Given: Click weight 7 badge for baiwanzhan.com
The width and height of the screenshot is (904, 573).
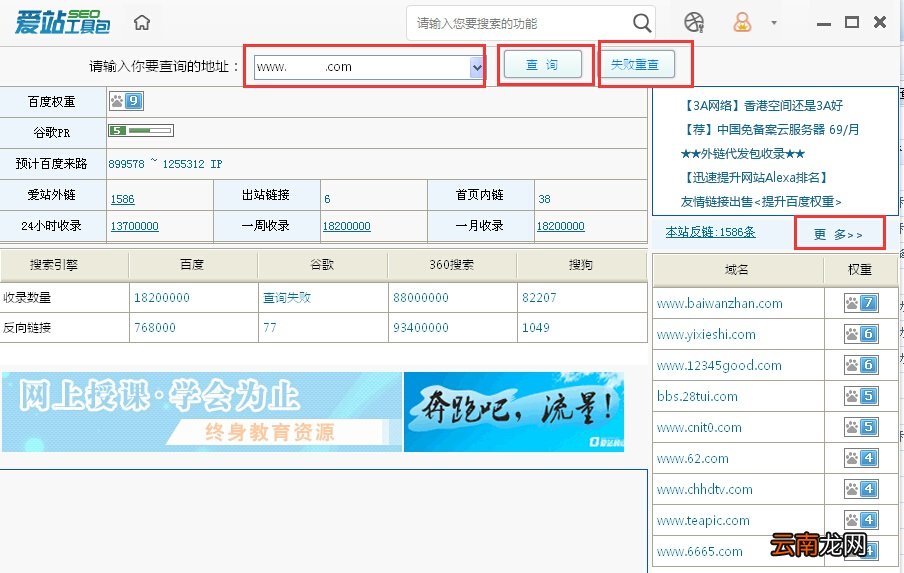Looking at the screenshot, I should [x=861, y=303].
